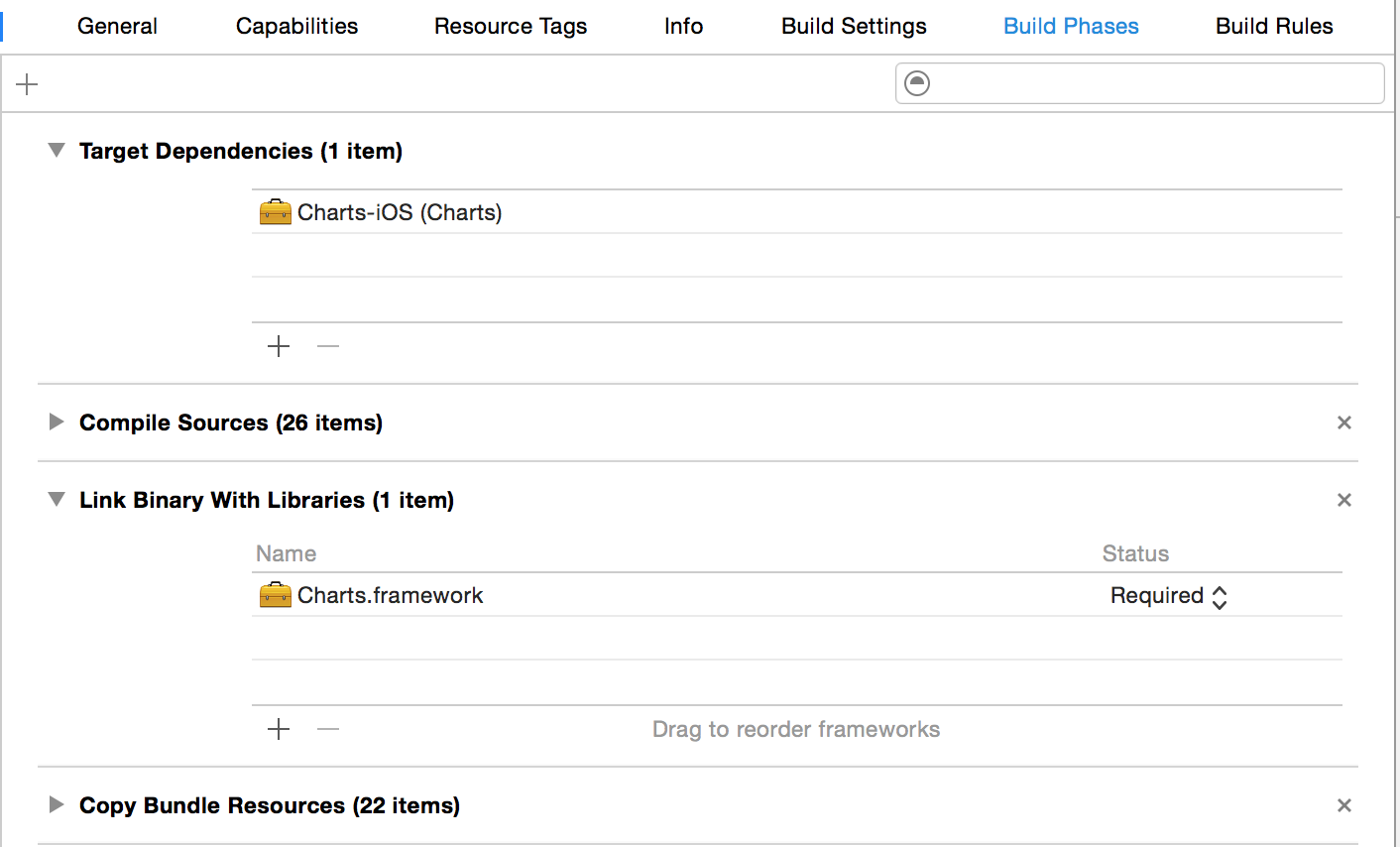Click the add build phase plus icon
The image size is (1400, 847).
[27, 84]
